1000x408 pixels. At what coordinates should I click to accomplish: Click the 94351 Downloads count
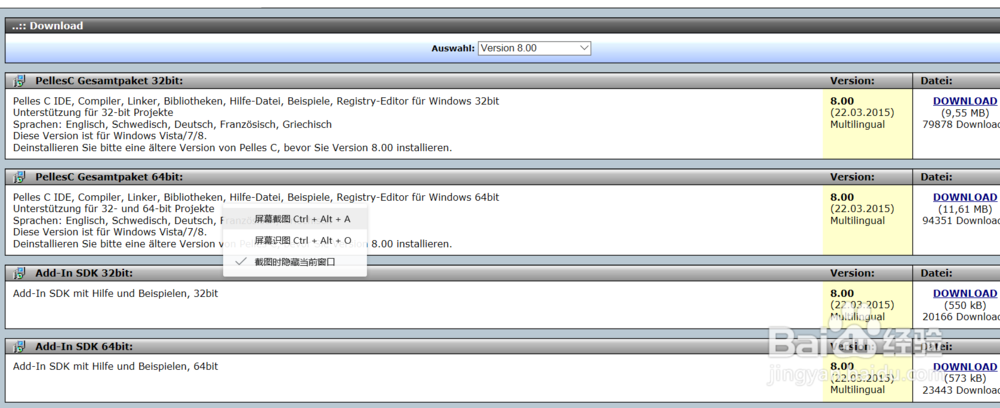pos(961,221)
